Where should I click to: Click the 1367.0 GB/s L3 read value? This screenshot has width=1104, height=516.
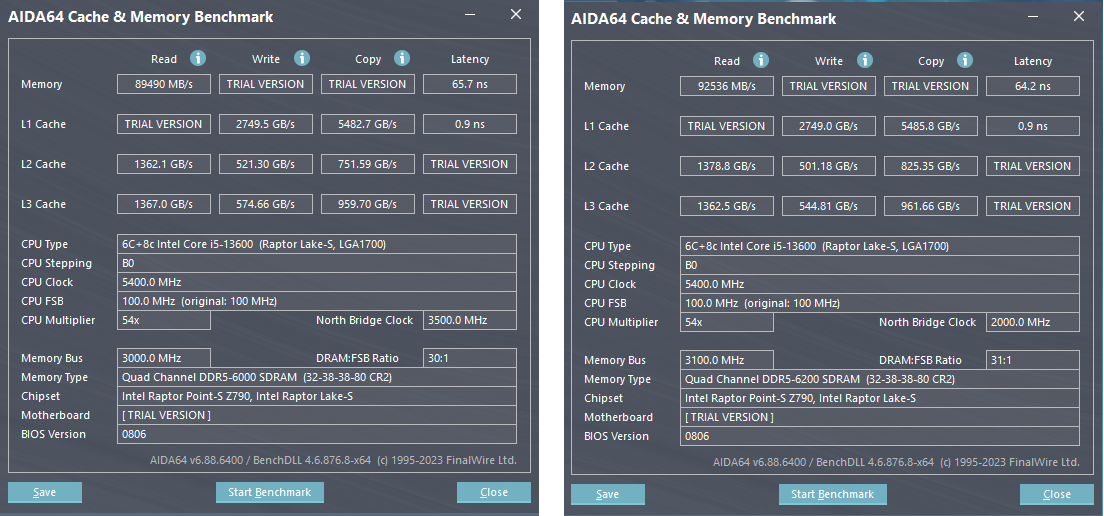tap(164, 204)
